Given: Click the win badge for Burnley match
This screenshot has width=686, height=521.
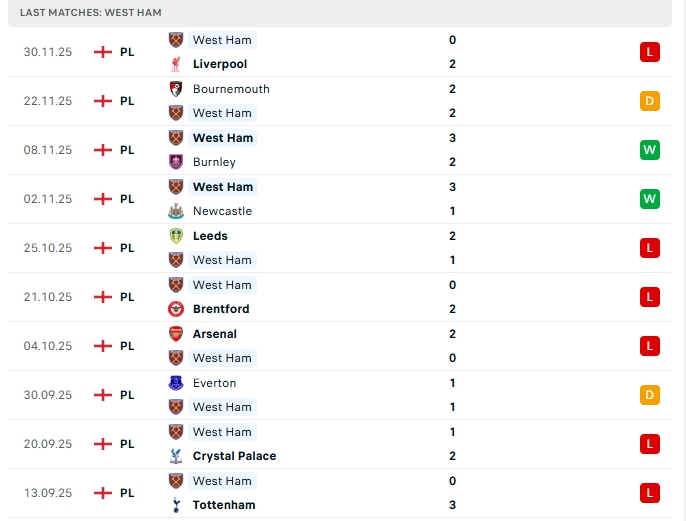Looking at the screenshot, I should click(x=650, y=150).
